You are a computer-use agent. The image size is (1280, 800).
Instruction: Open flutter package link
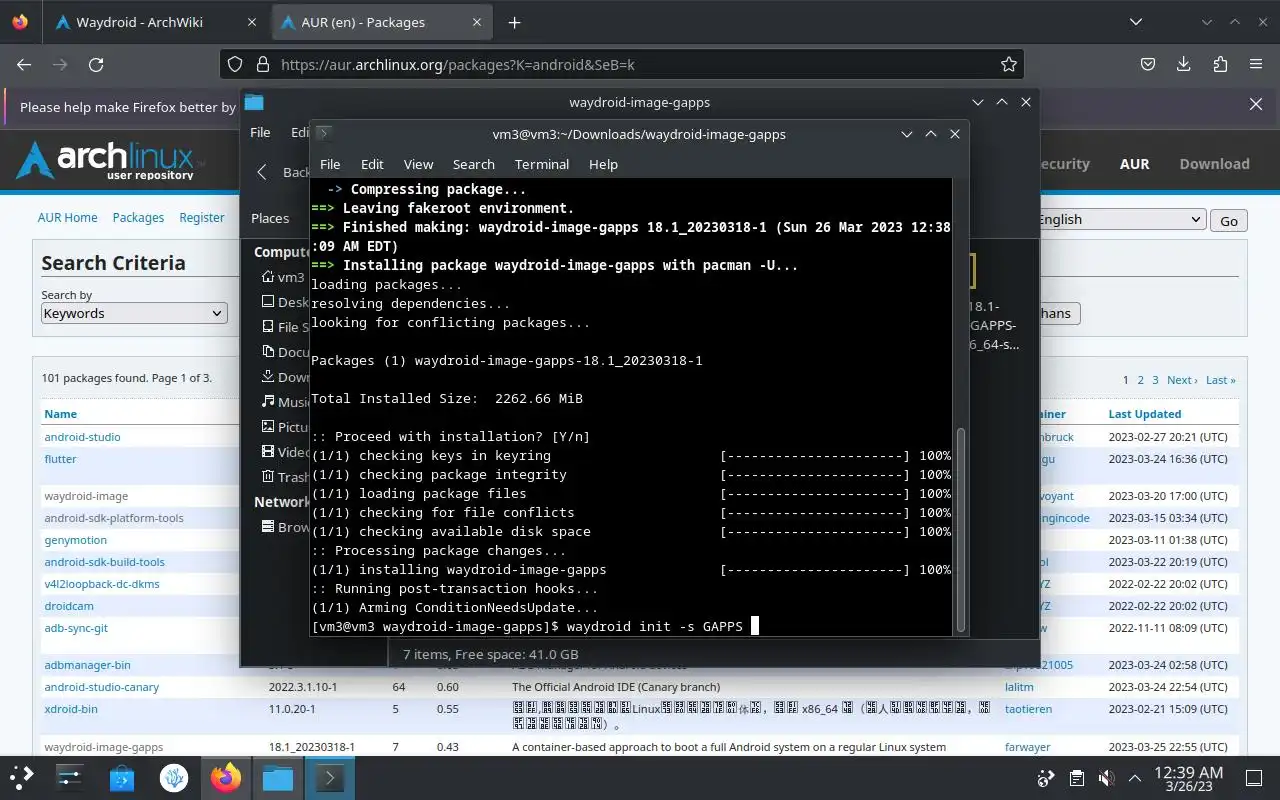pyautogui.click(x=60, y=459)
